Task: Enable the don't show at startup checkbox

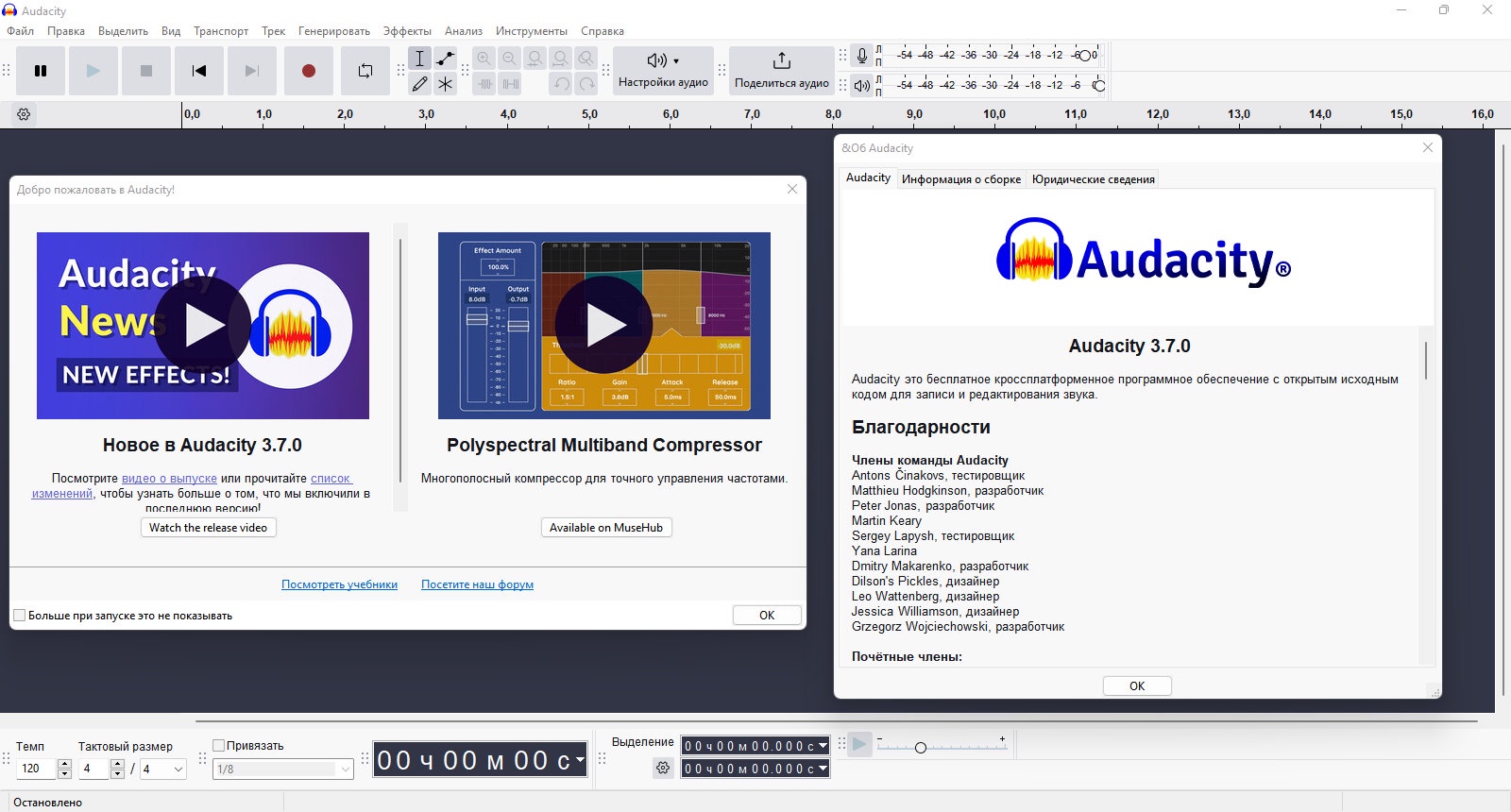Action: [19, 616]
